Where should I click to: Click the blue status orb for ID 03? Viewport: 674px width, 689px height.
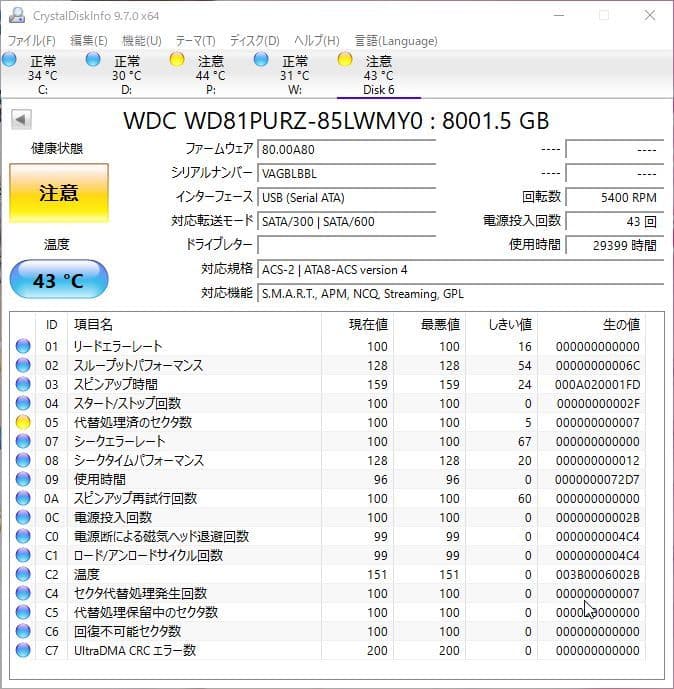point(23,384)
